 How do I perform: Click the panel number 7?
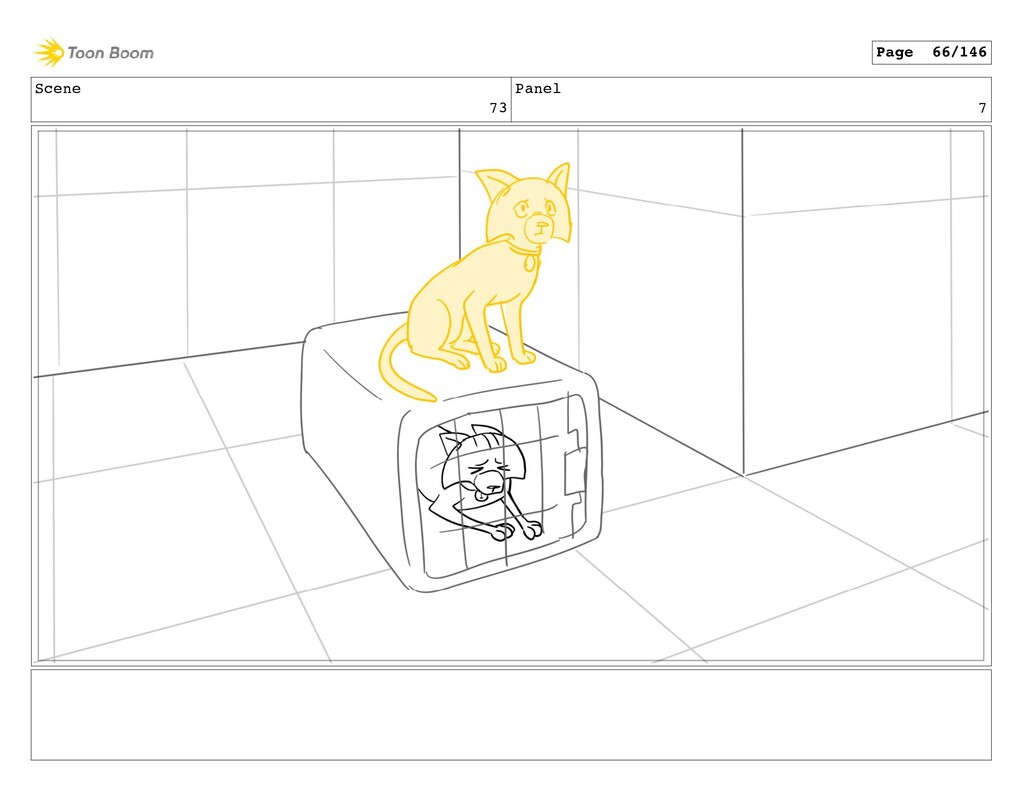tap(982, 108)
